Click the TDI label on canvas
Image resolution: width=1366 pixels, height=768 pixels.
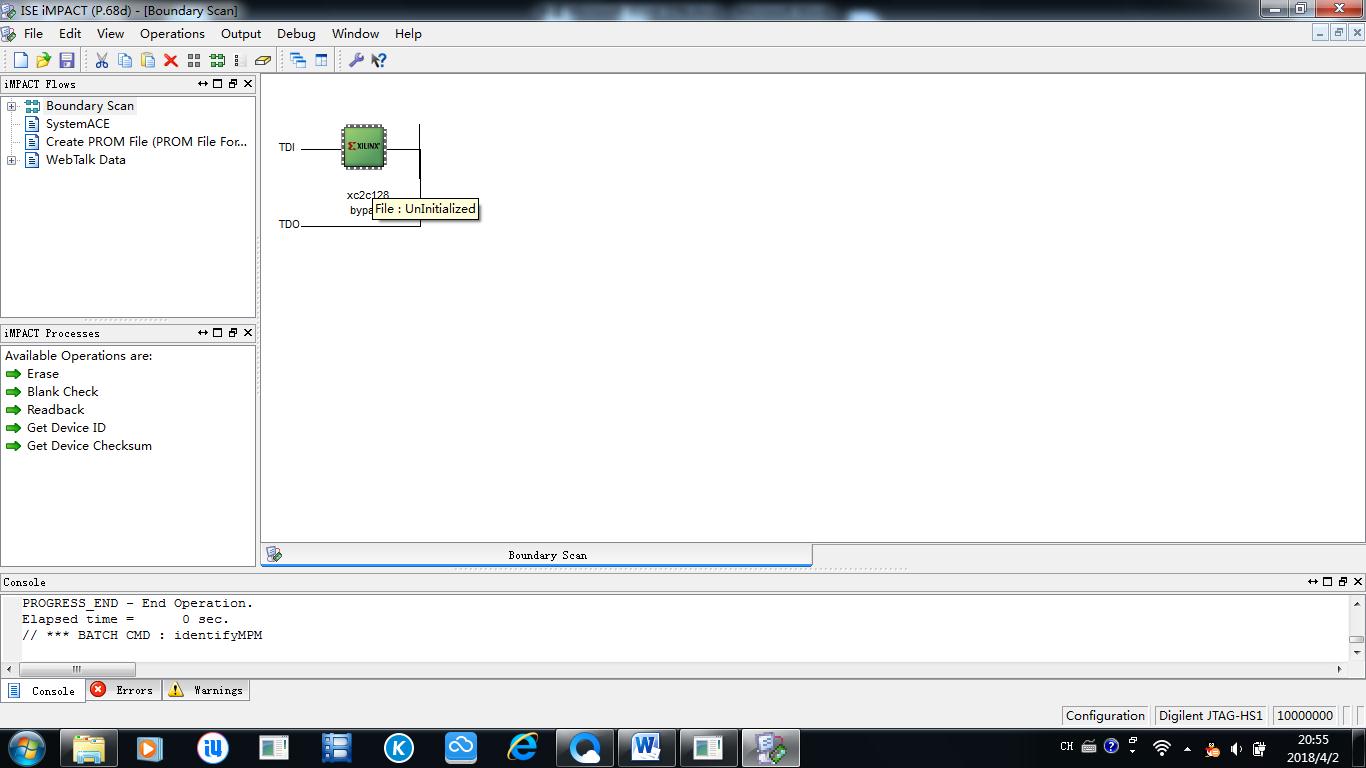tap(287, 148)
